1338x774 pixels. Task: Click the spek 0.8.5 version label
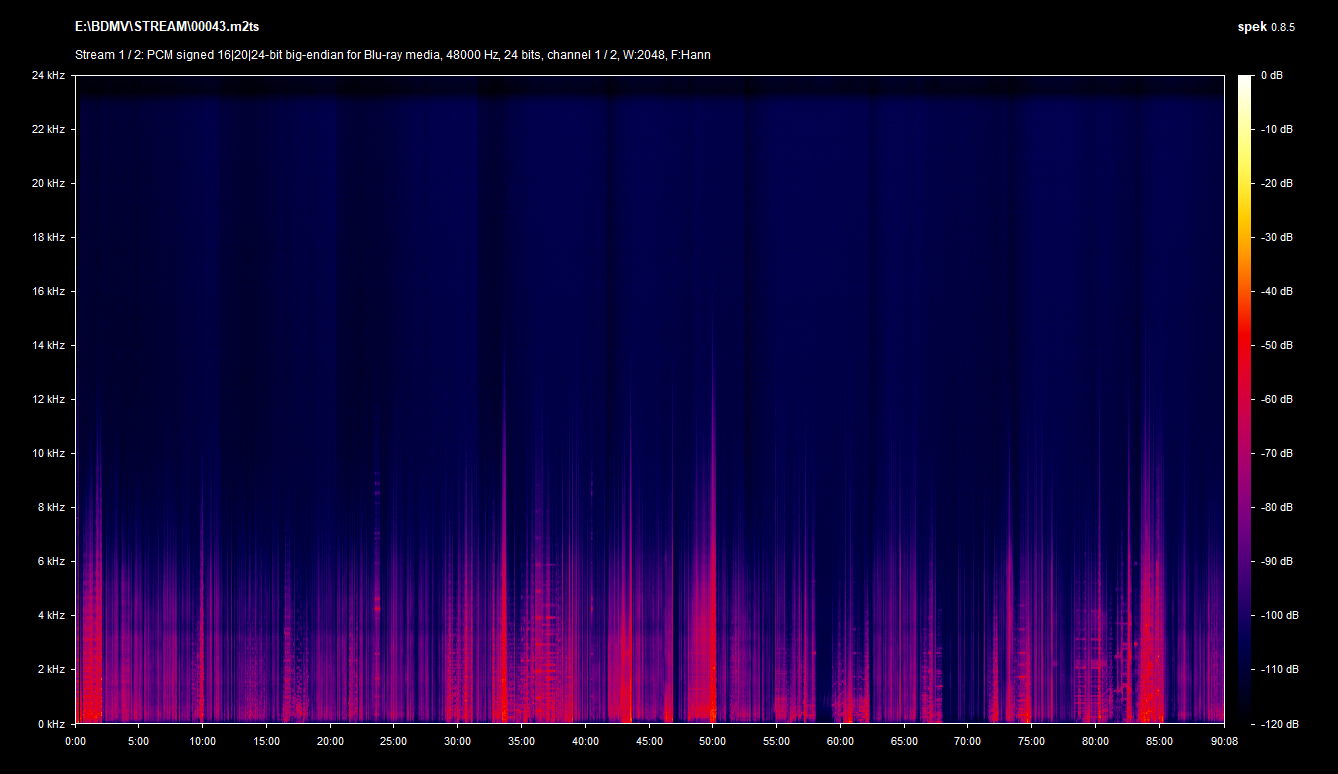click(x=1265, y=27)
